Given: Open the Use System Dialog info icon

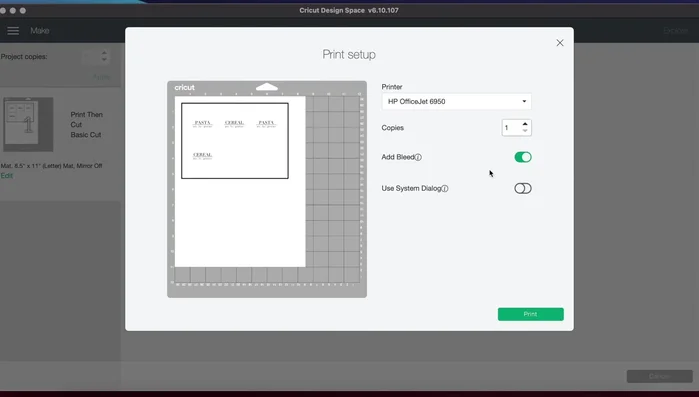Looking at the screenshot, I should tap(445, 188).
